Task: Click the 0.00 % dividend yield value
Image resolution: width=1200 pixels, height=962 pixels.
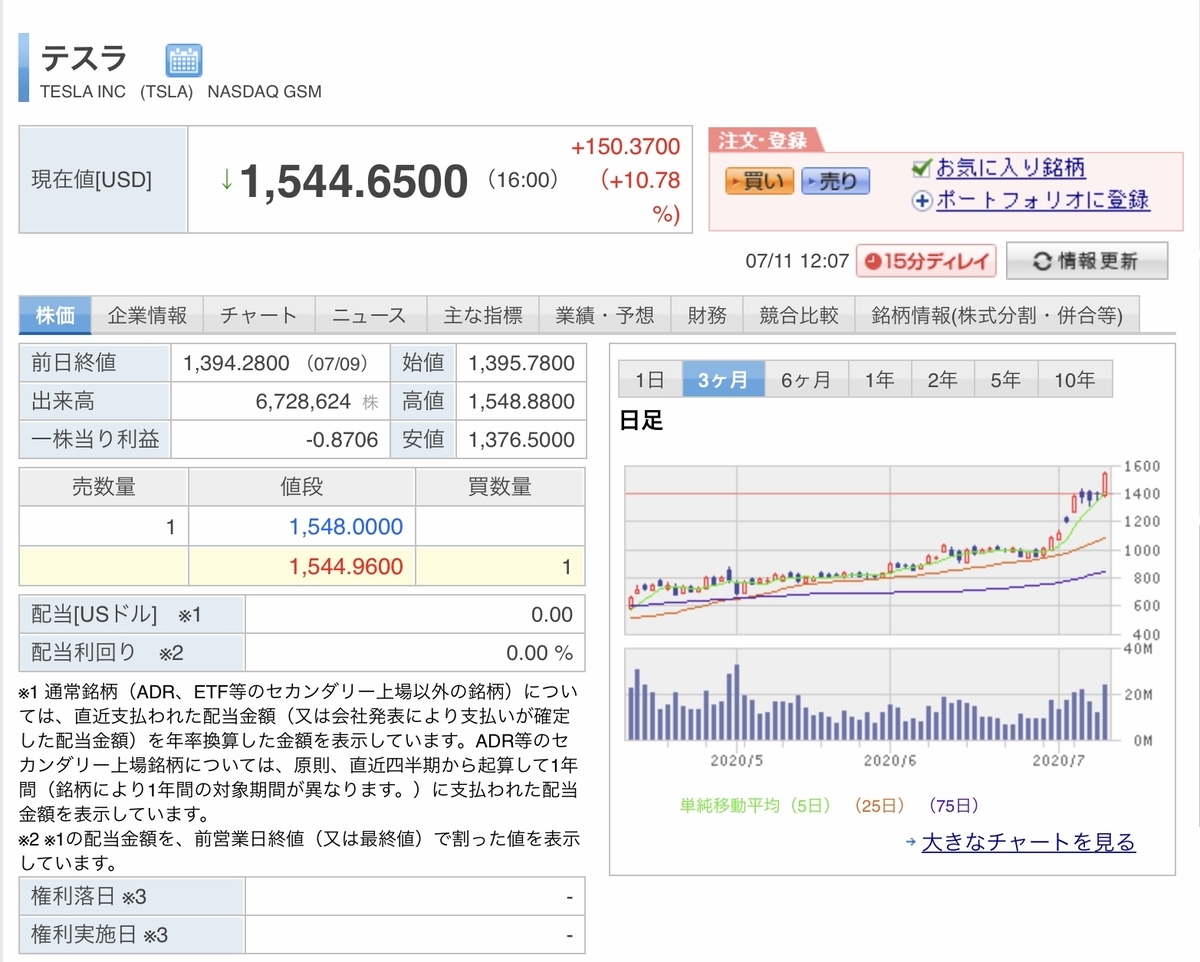Action: pyautogui.click(x=540, y=653)
